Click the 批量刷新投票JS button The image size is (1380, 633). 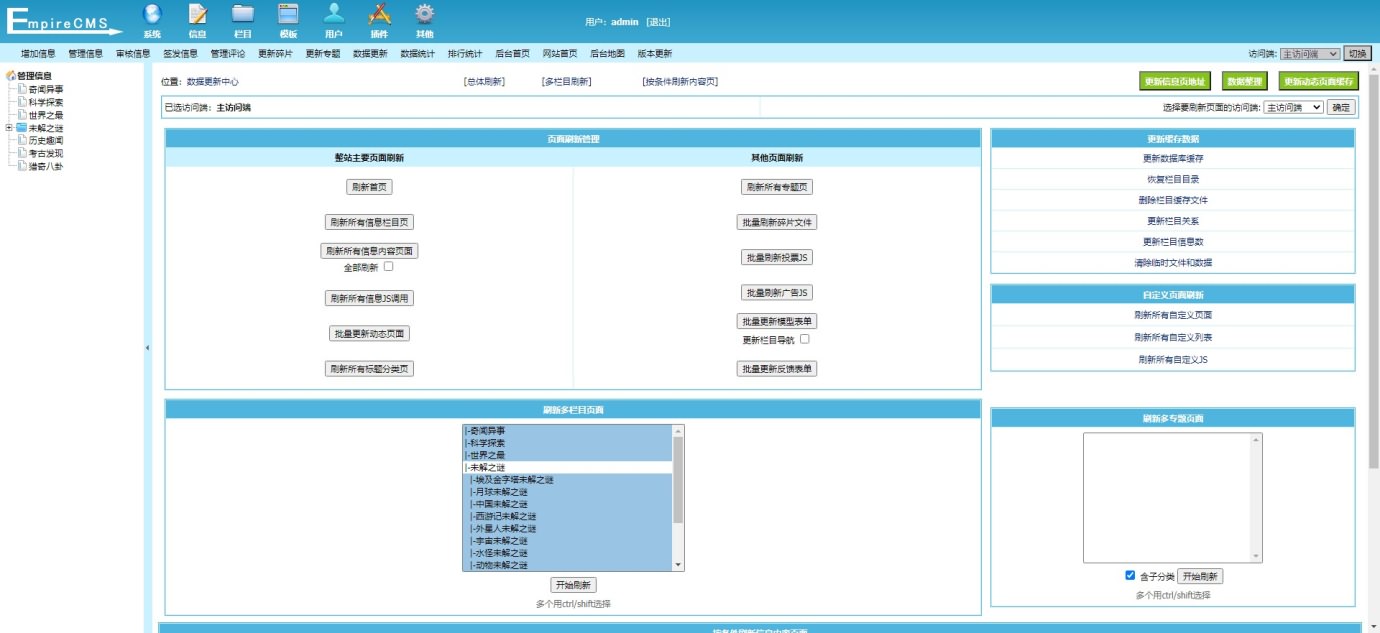click(777, 257)
